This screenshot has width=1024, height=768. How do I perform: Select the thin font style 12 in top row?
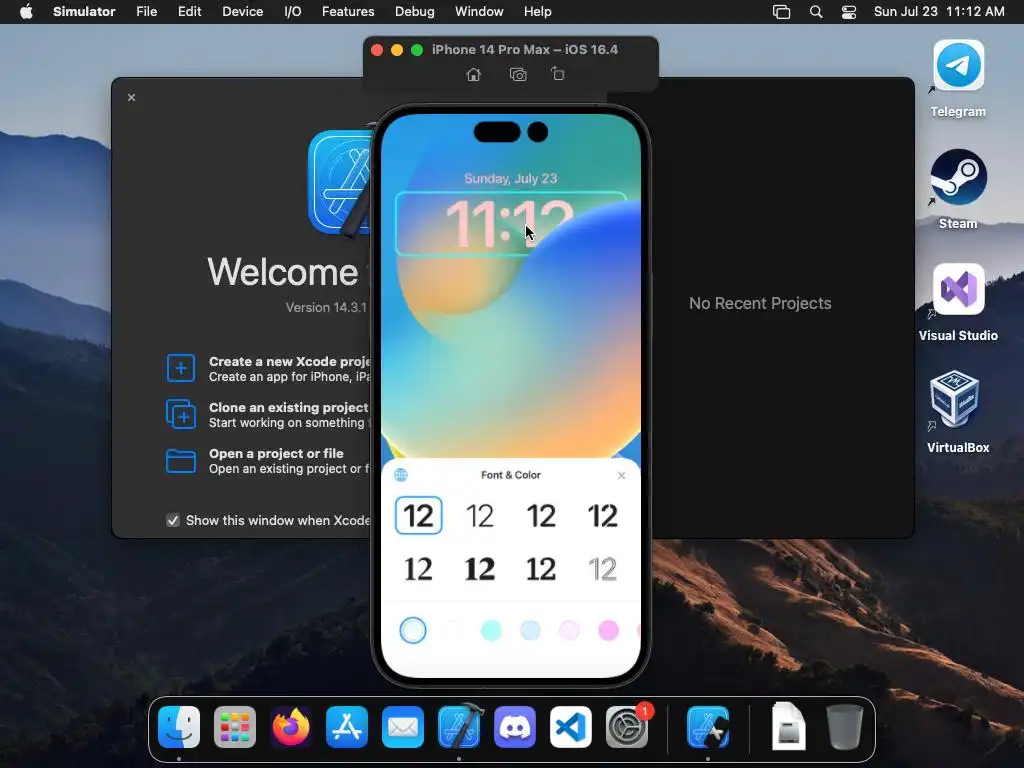click(x=480, y=516)
